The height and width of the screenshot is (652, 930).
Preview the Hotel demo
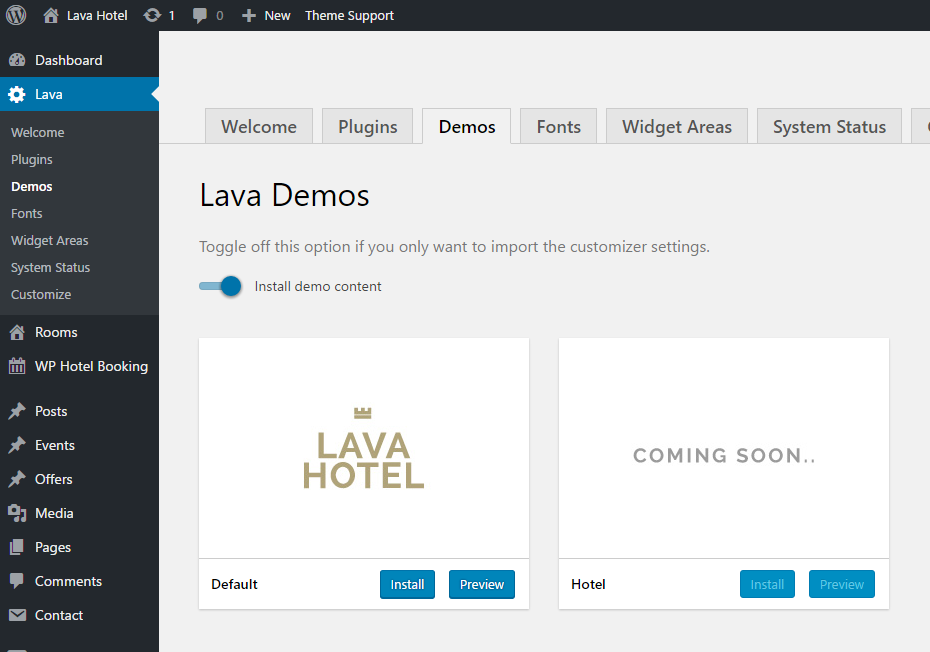(841, 584)
